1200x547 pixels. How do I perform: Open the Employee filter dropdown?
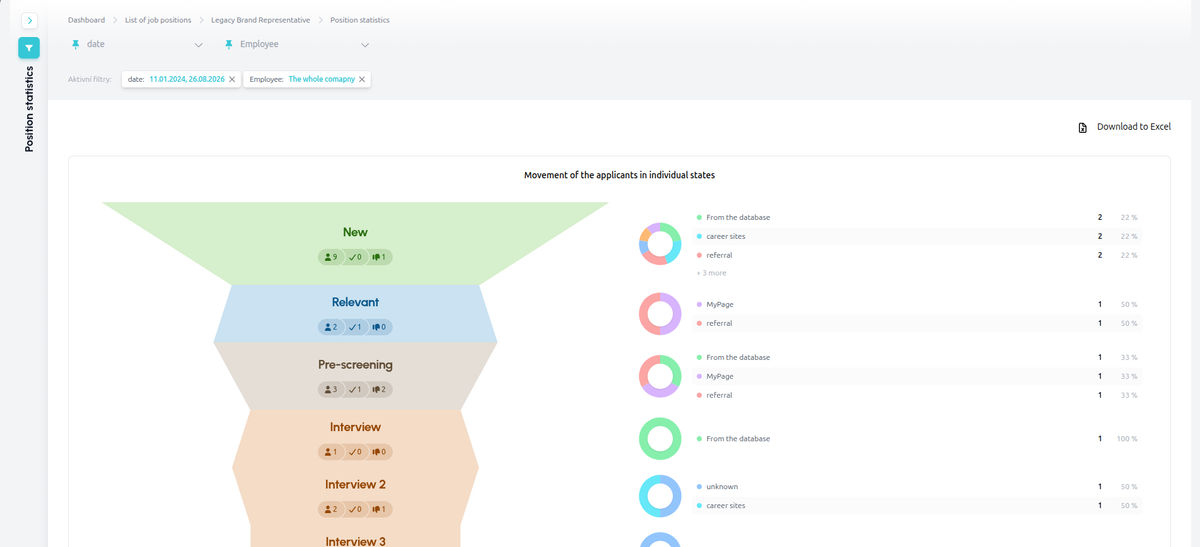click(296, 44)
